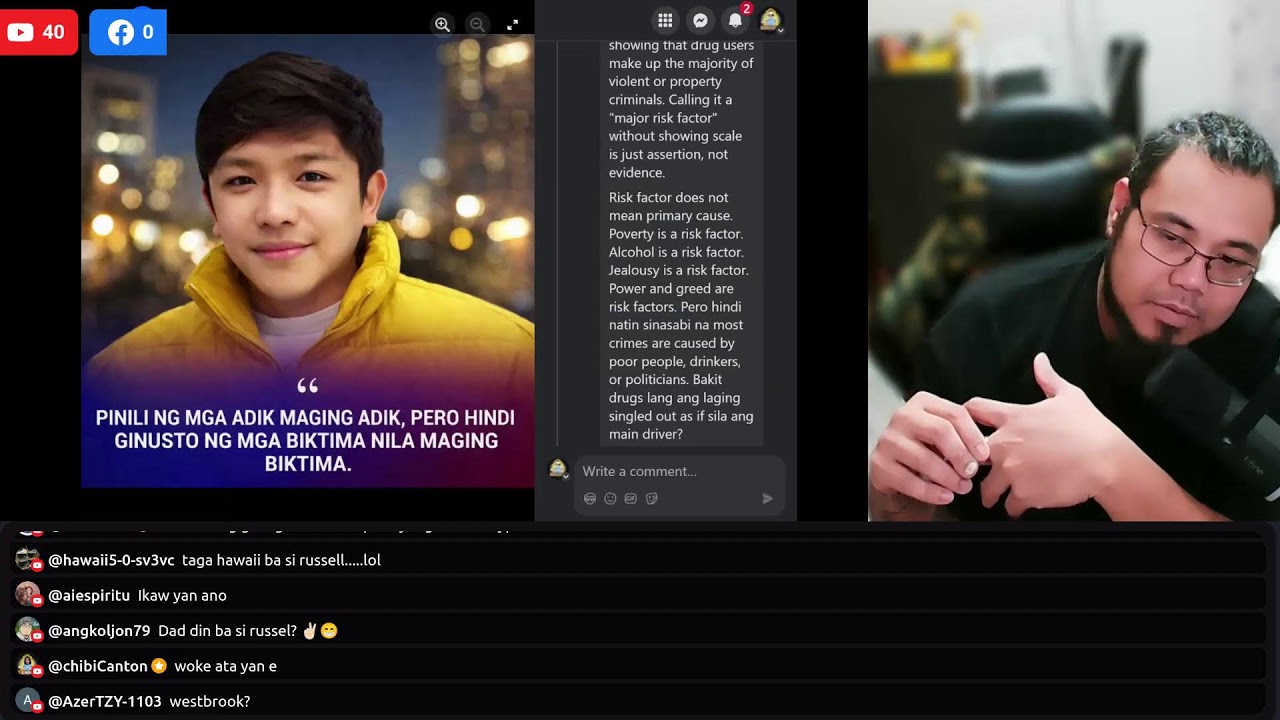The width and height of the screenshot is (1280, 720).
Task: Open the sticker picker in comment box
Action: click(652, 498)
